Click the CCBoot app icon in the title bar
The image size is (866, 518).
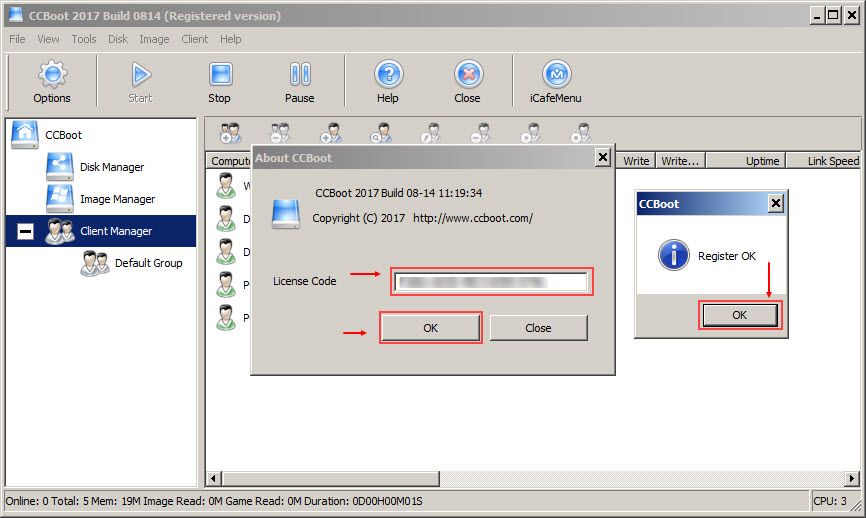click(16, 15)
